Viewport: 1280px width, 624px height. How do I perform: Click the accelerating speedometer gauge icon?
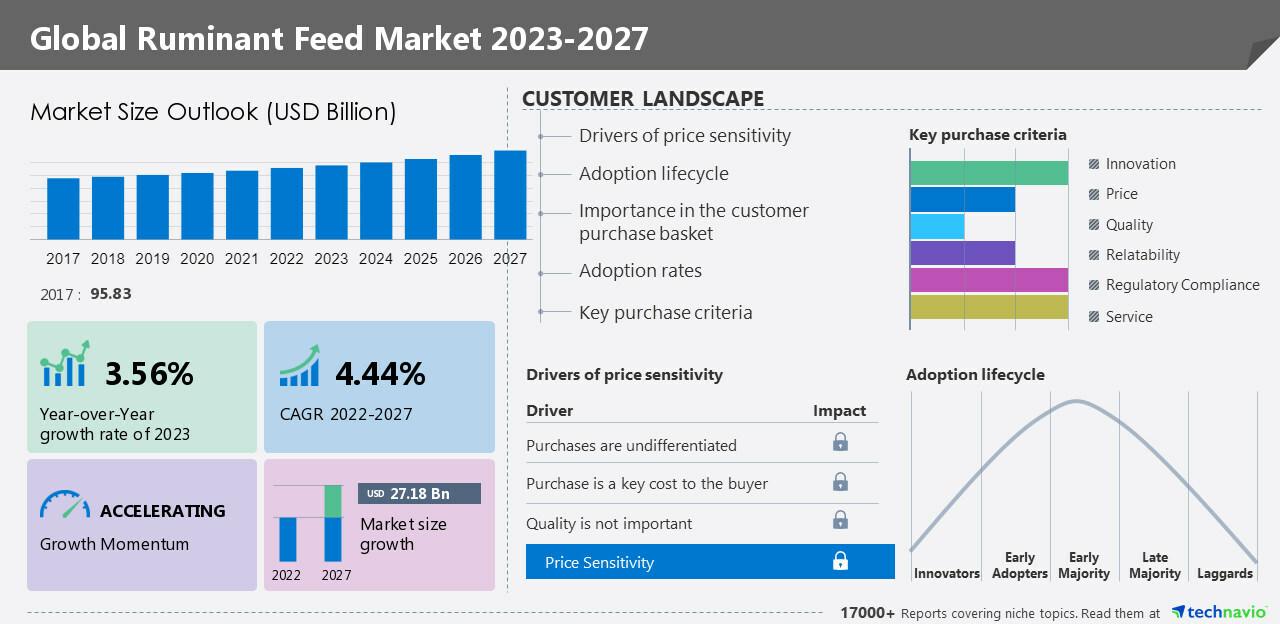(65, 504)
